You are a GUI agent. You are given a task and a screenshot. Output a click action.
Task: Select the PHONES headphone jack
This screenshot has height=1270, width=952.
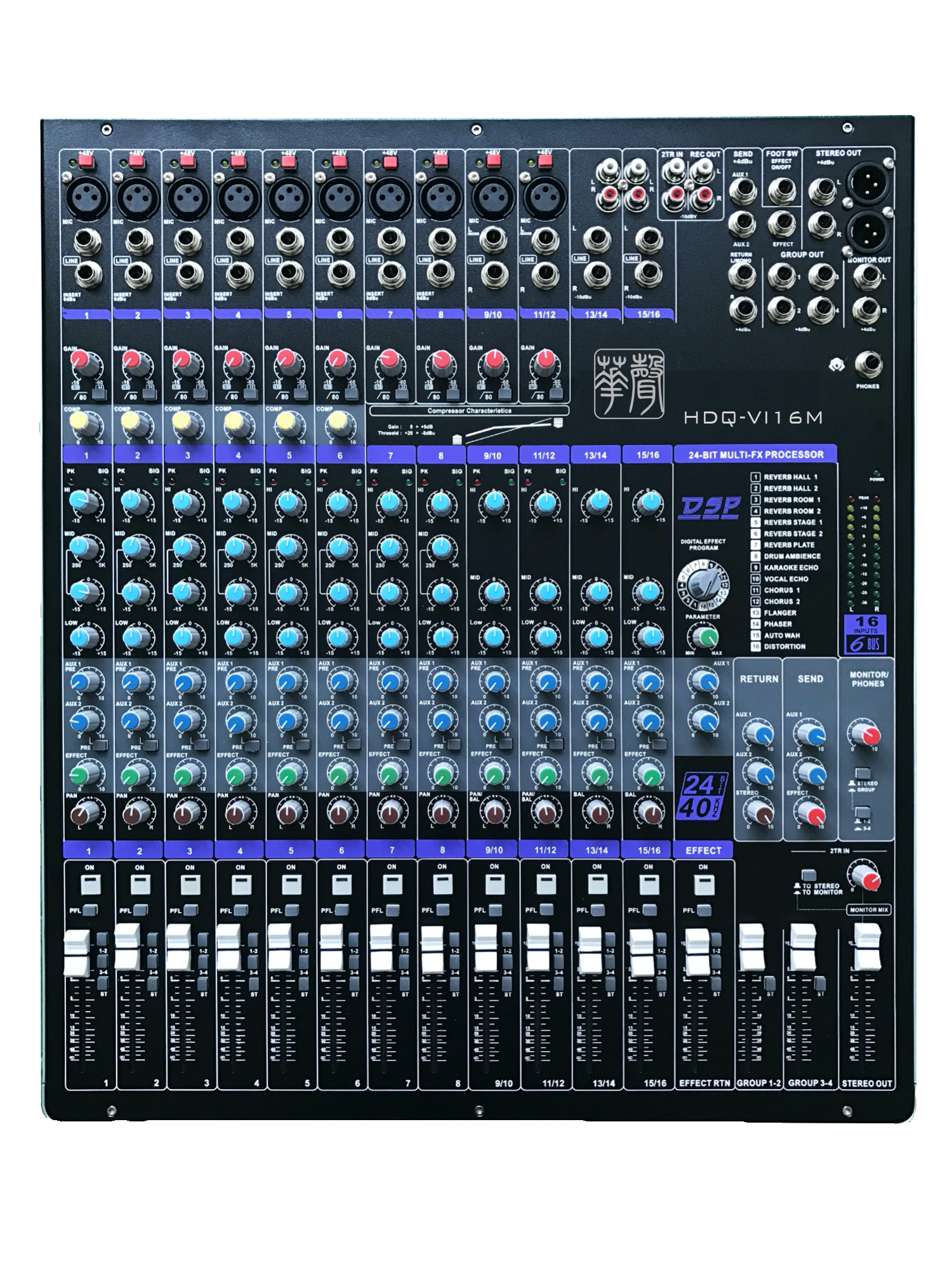868,364
